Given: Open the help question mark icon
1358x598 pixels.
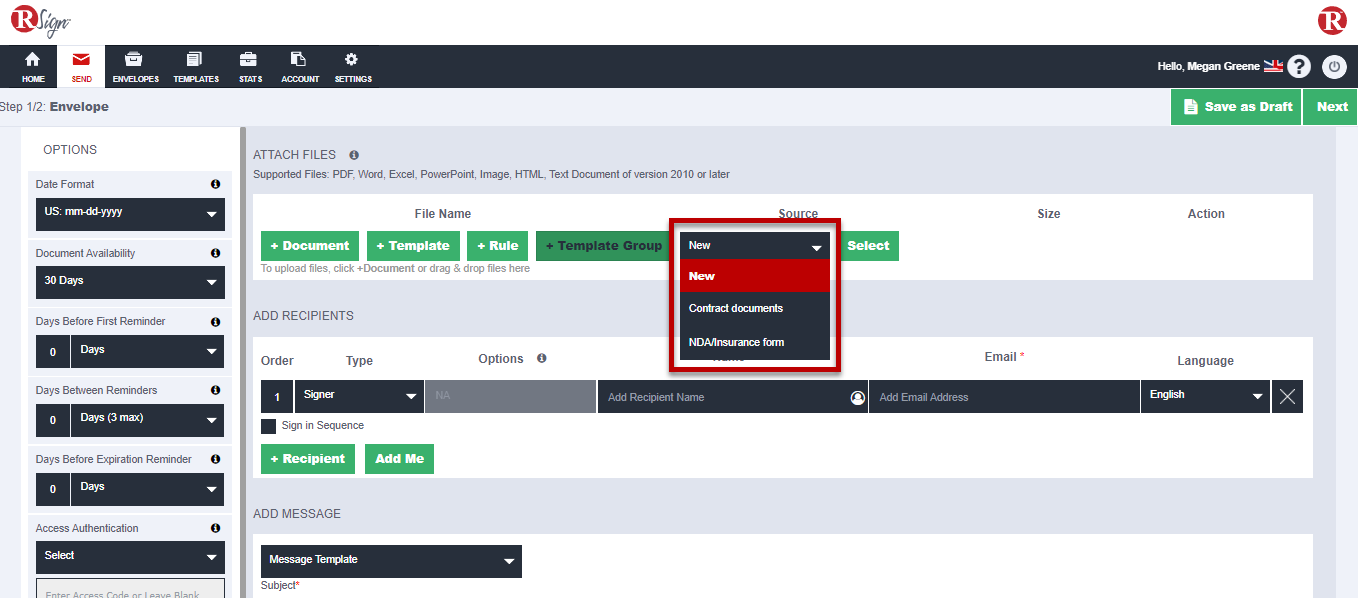Looking at the screenshot, I should (1298, 66).
